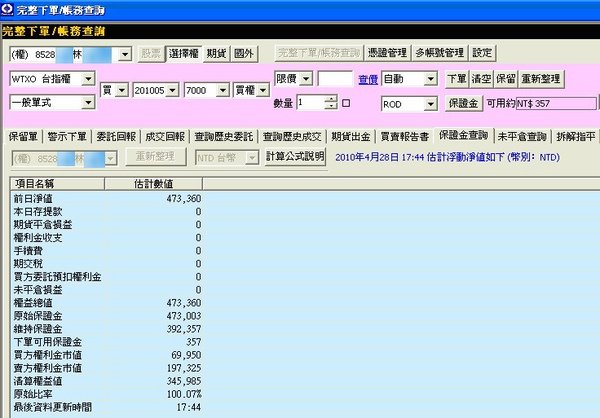Switch to the 查詢歷史成交 tab
Screen dimensions: 600x418
(292, 137)
